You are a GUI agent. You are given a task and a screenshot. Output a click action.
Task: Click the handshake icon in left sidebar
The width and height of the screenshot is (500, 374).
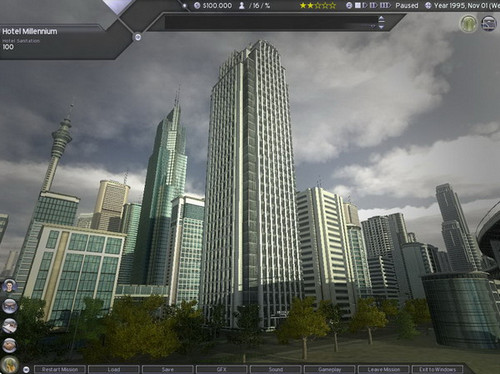point(9,345)
